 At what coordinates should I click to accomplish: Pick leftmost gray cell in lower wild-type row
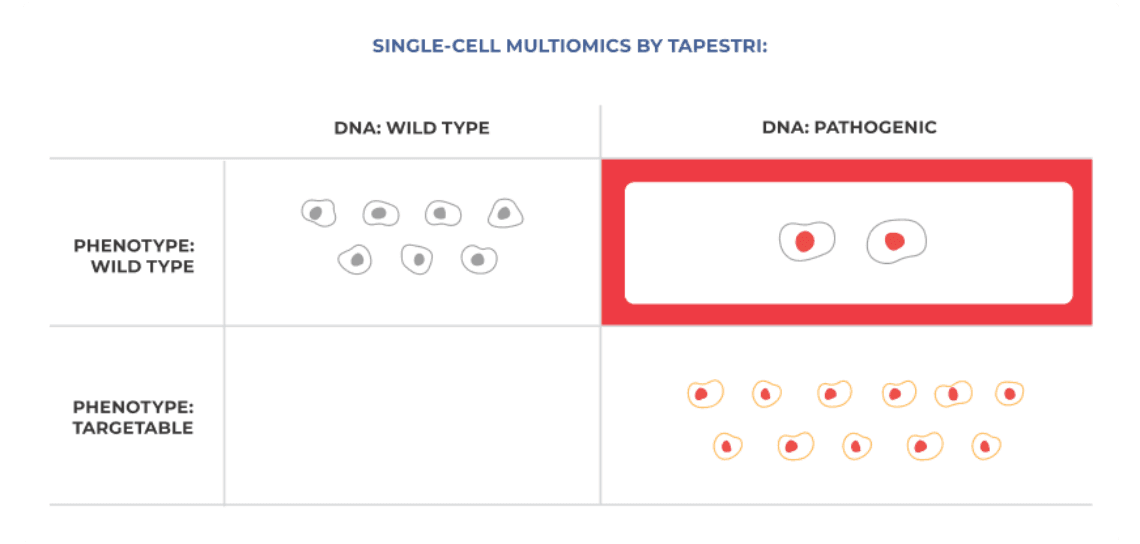[x=355, y=260]
